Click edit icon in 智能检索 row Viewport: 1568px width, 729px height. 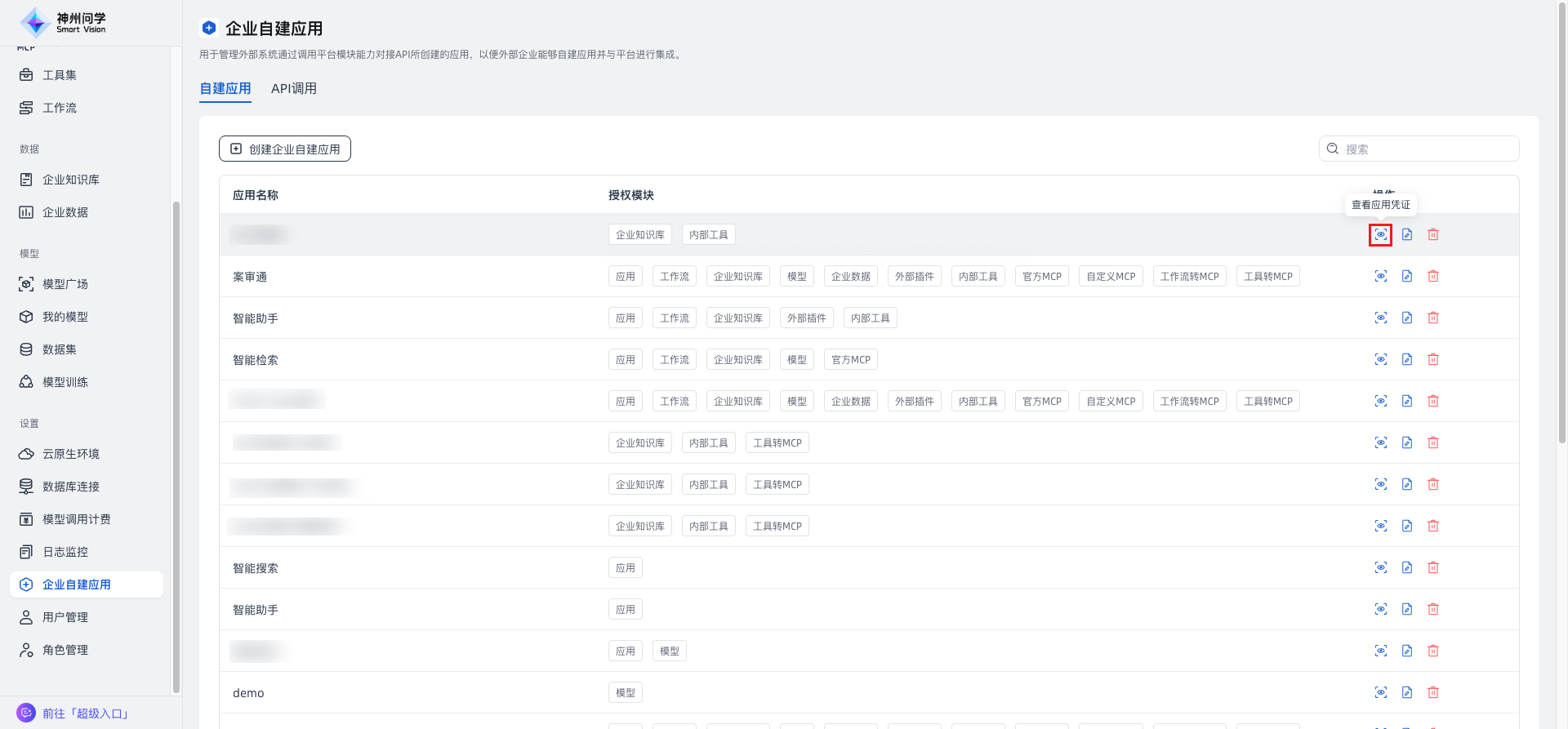tap(1406, 359)
